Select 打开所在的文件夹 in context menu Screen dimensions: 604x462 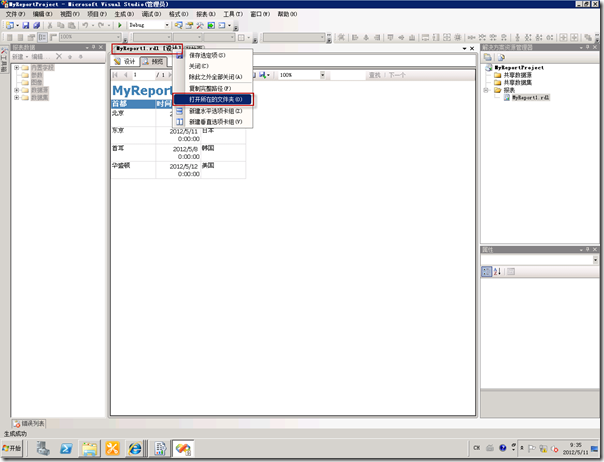coord(215,99)
